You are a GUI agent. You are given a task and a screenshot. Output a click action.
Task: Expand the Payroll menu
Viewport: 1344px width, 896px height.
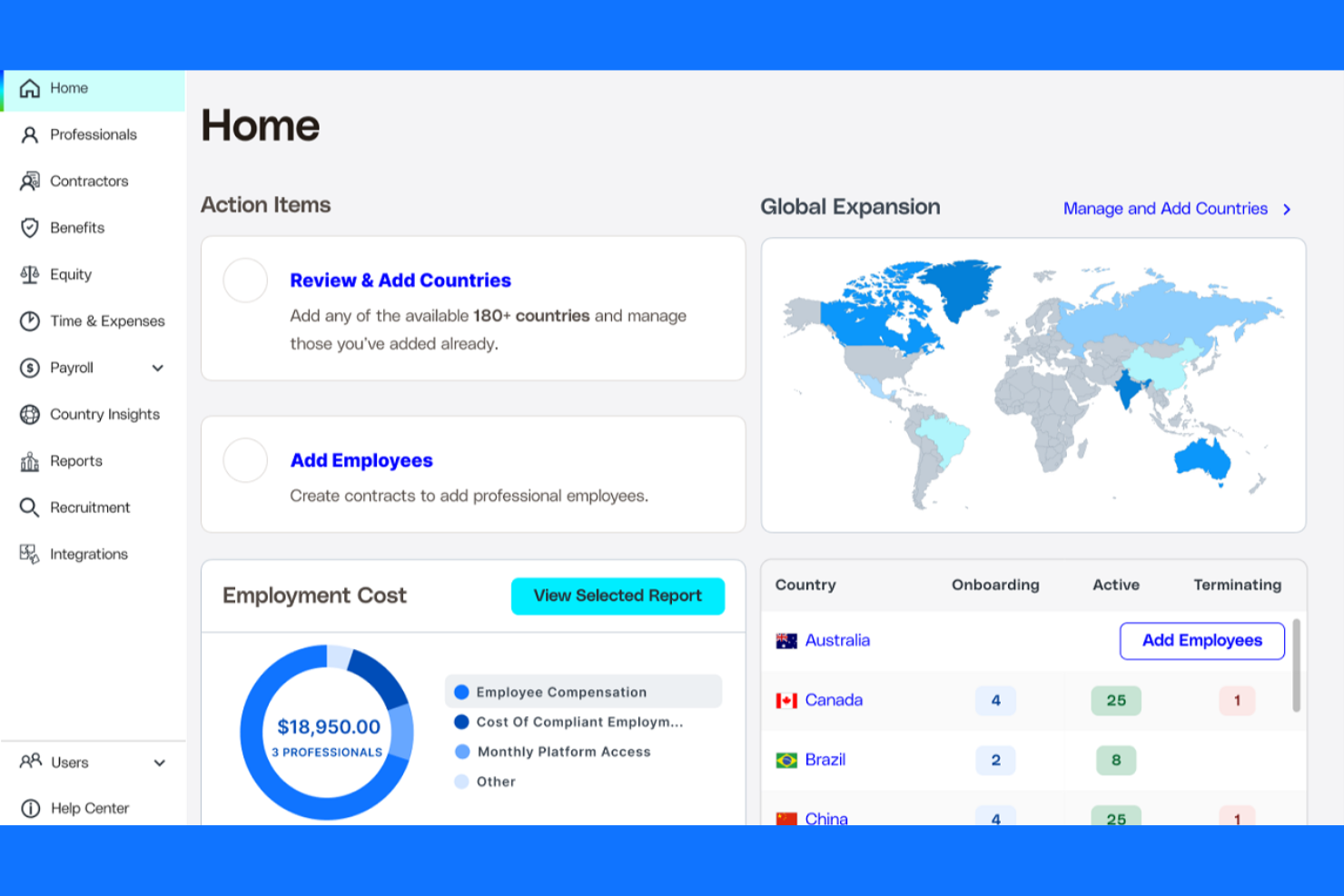[x=157, y=368]
